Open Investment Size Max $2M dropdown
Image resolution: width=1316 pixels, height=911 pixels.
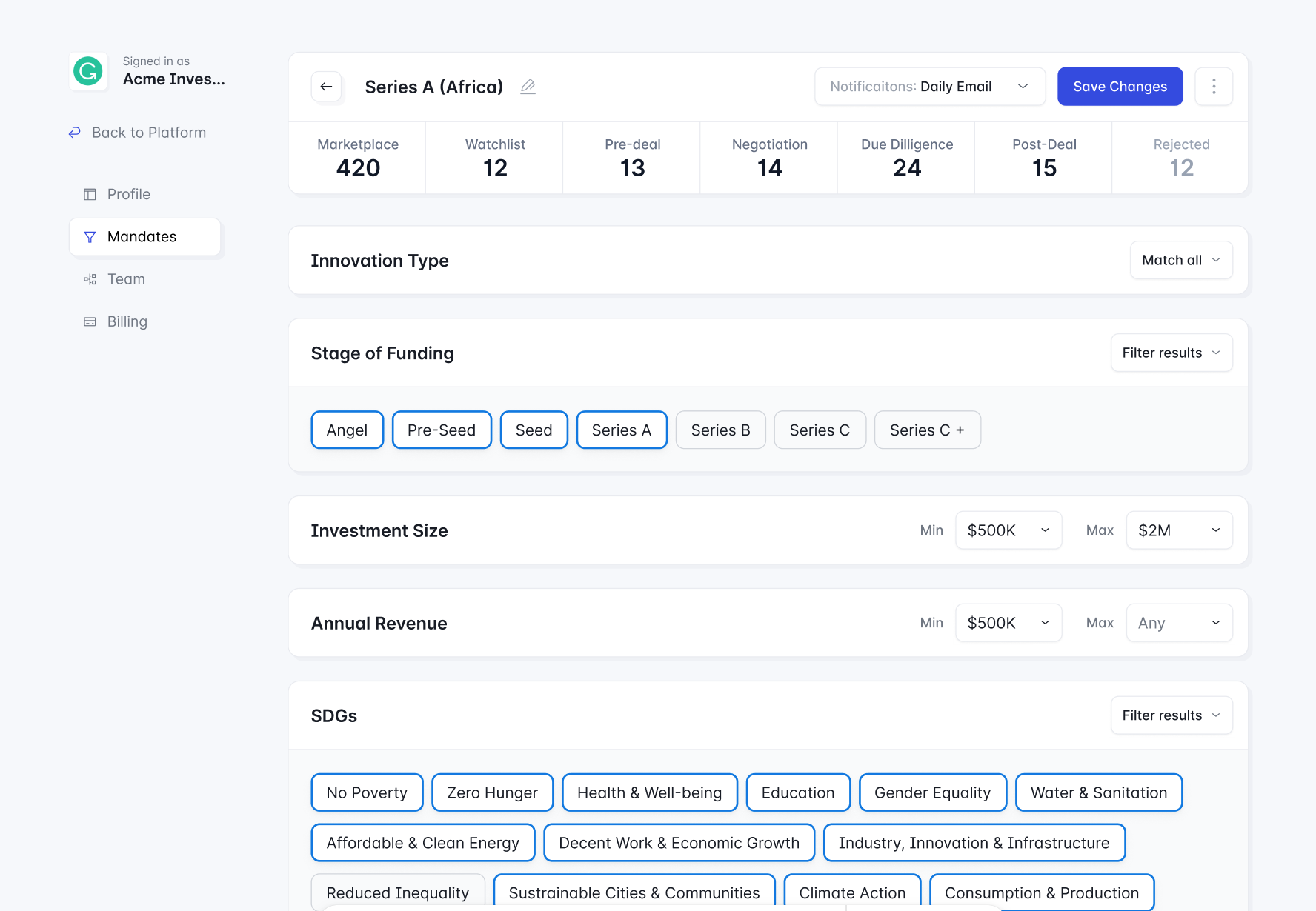(x=1178, y=530)
